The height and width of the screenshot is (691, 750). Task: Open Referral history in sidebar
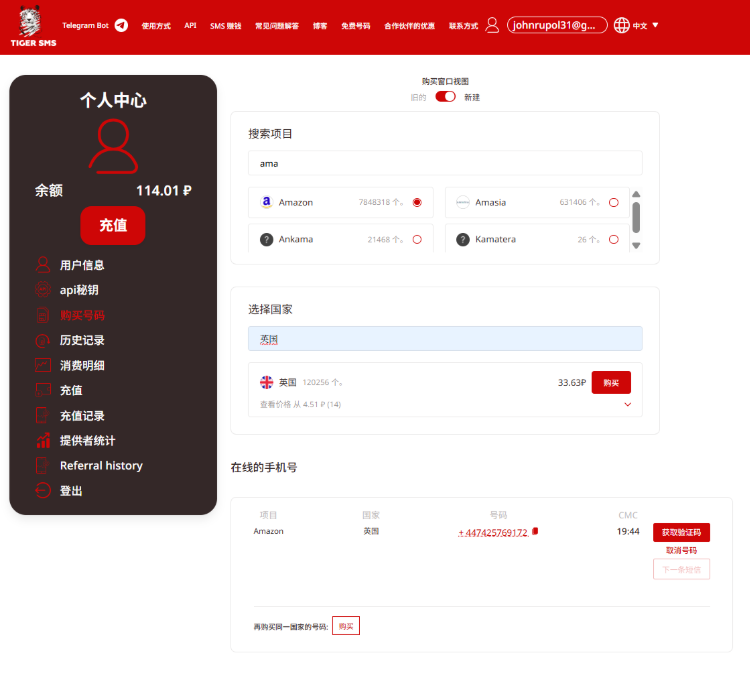[x=101, y=466]
